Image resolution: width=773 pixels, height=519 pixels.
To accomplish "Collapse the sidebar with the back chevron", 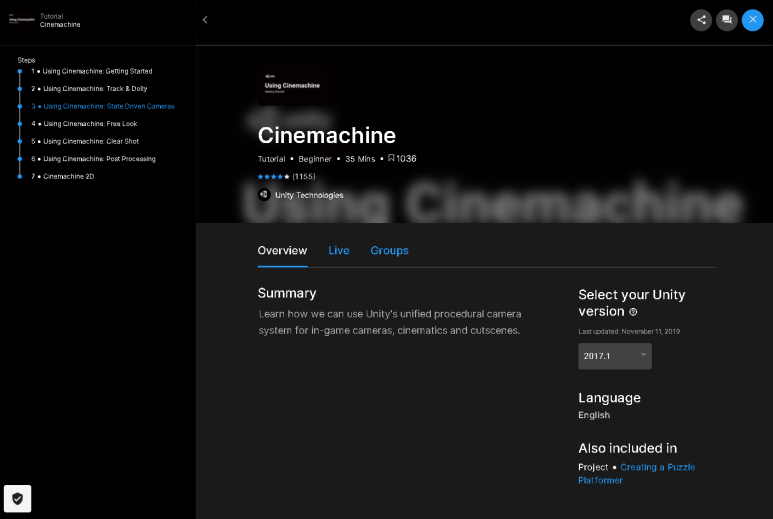I will coord(205,20).
